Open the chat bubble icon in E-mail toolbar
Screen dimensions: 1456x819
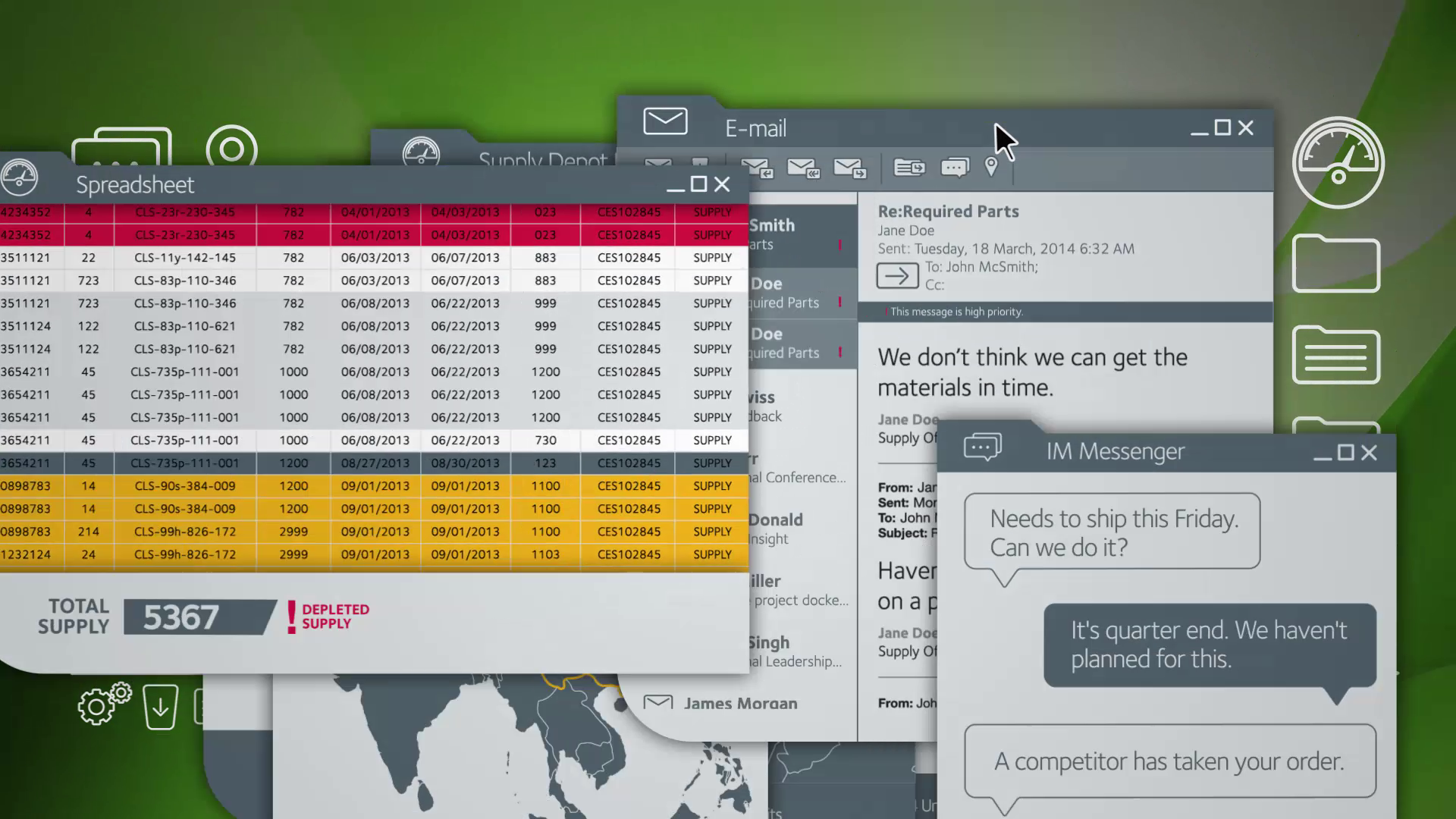coord(955,168)
